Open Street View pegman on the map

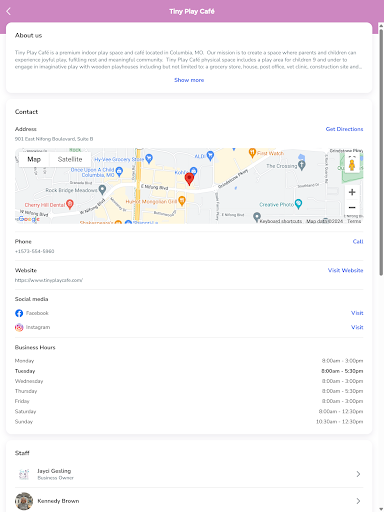coord(352,164)
